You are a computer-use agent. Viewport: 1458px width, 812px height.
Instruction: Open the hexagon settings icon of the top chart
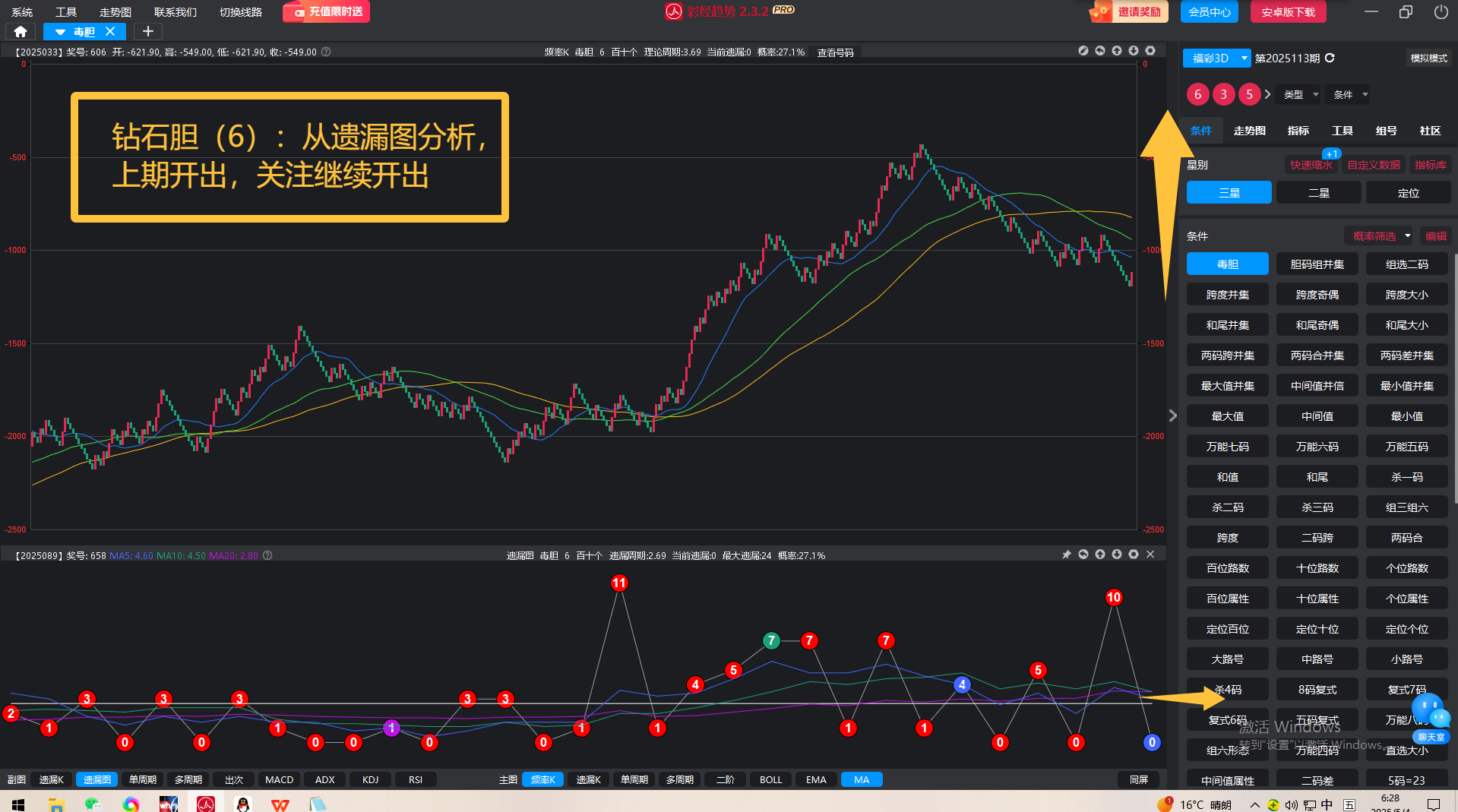tap(1150, 51)
